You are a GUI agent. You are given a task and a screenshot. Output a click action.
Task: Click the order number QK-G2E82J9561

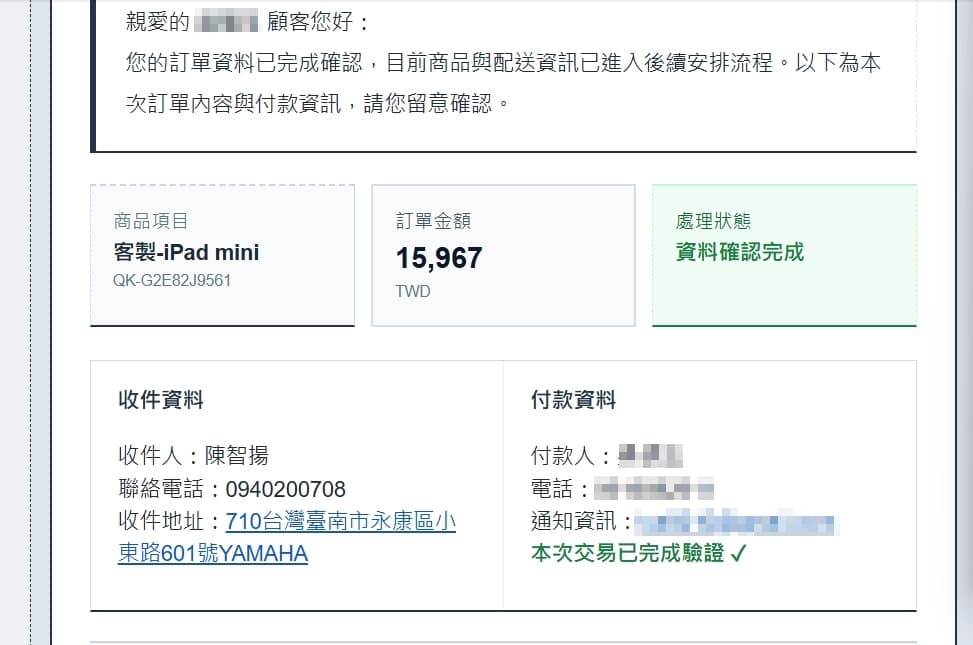[x=172, y=281]
